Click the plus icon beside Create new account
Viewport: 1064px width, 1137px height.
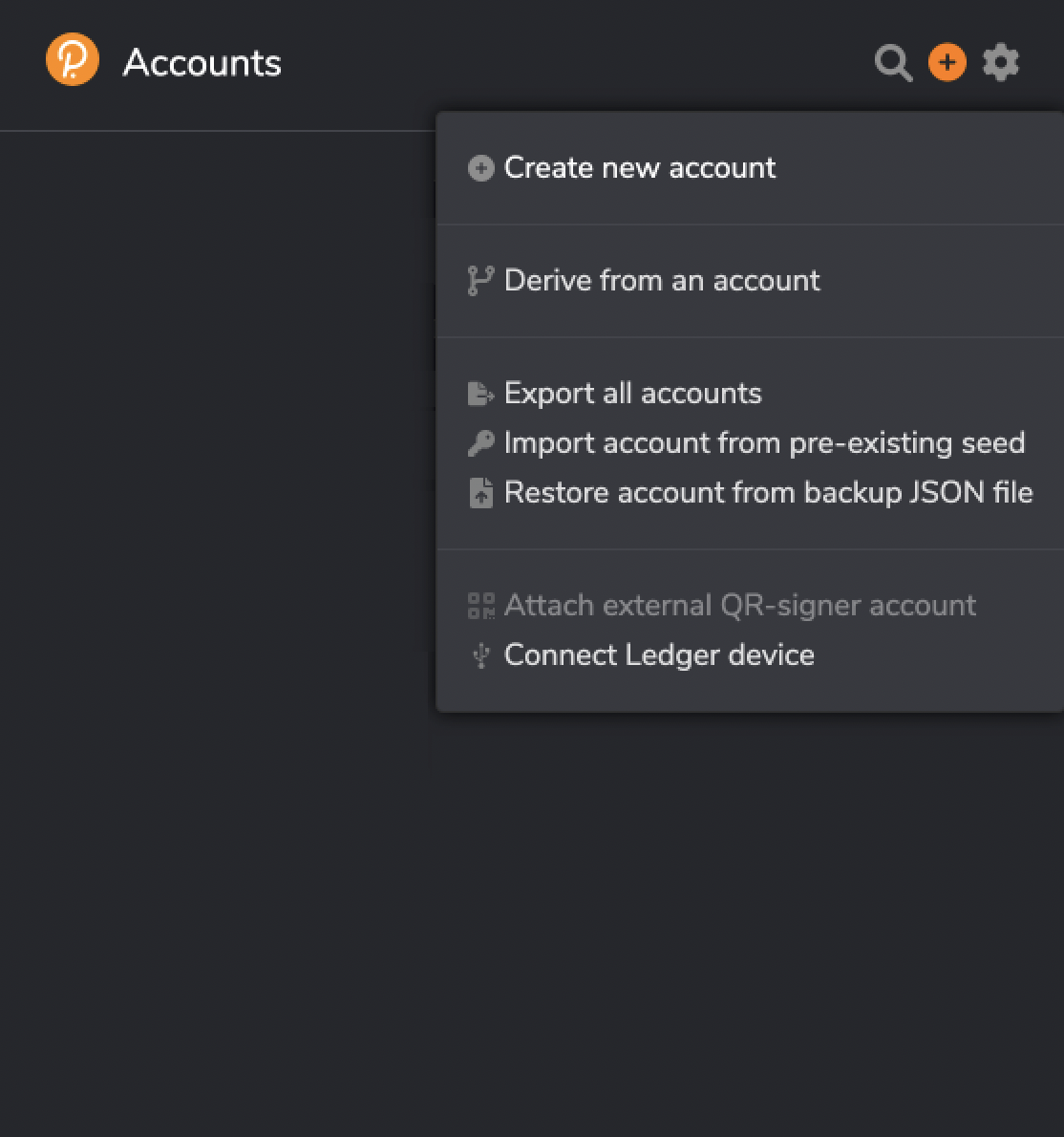click(480, 168)
